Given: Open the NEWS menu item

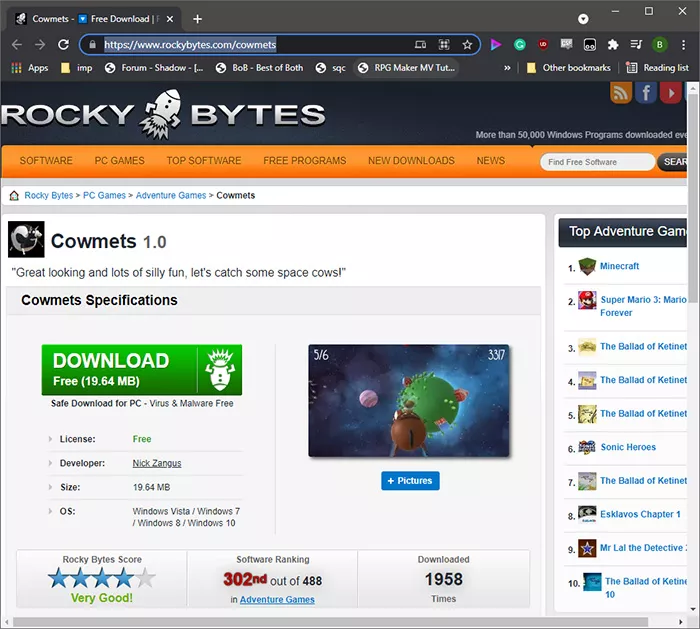Looking at the screenshot, I should pos(491,161).
